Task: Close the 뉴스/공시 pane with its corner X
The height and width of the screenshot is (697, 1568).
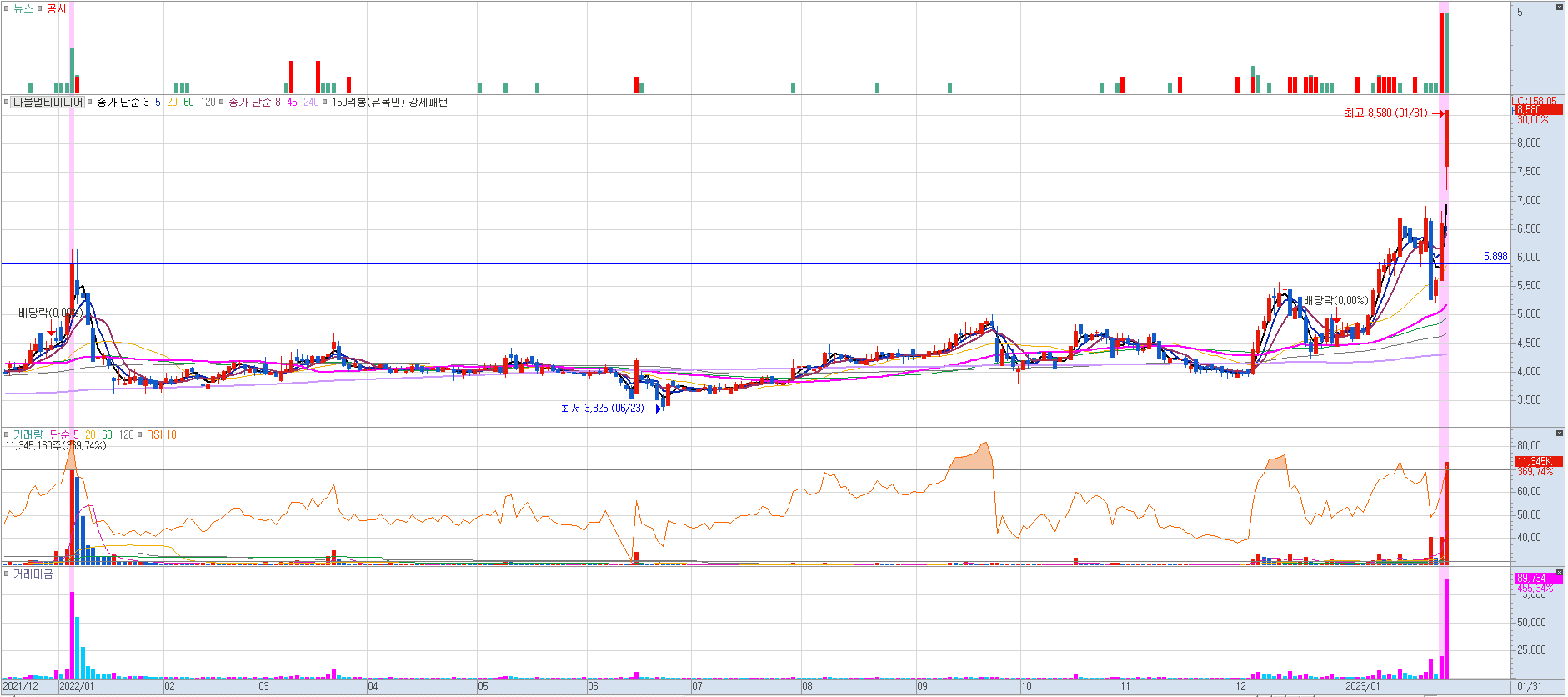Action: [x=1560, y=8]
